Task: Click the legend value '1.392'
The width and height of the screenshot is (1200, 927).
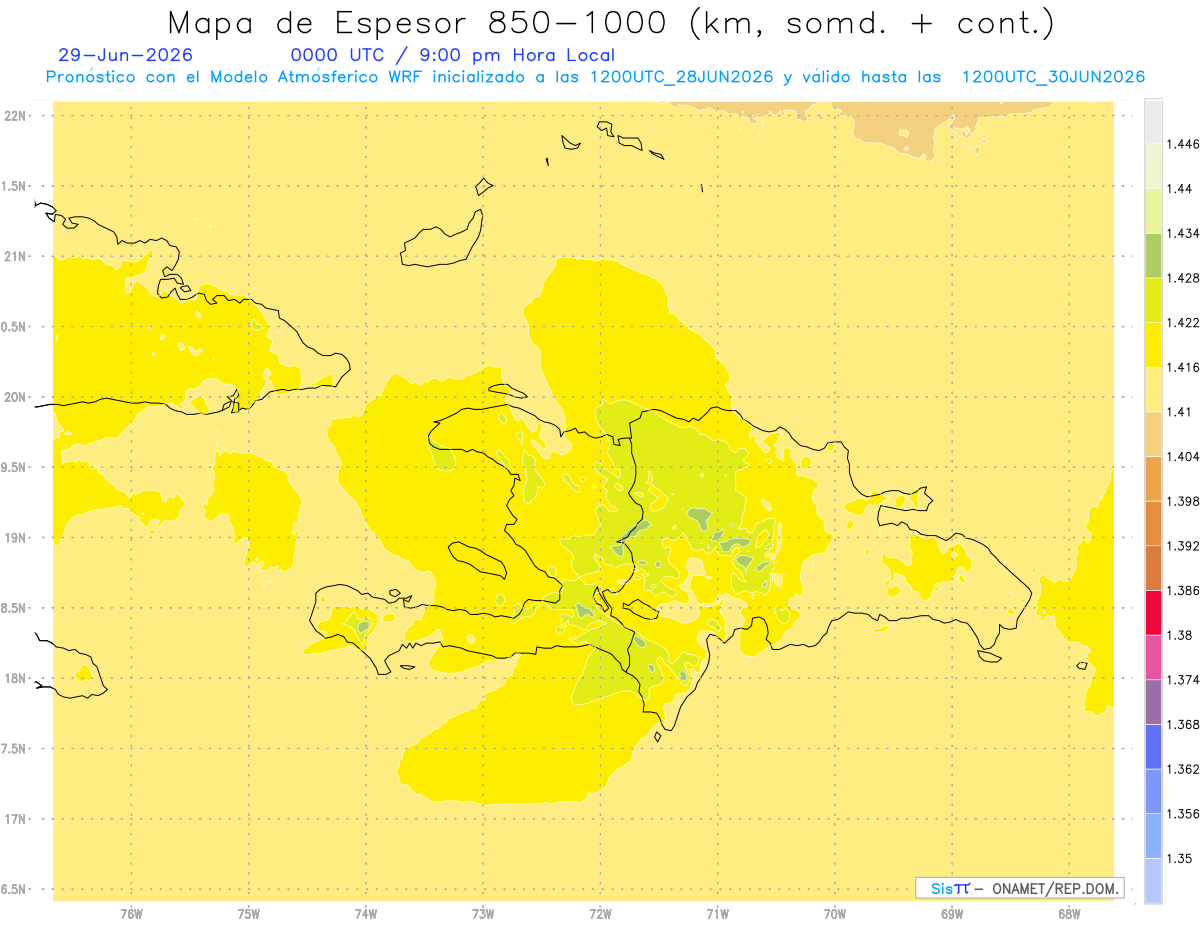Action: pos(1183,546)
